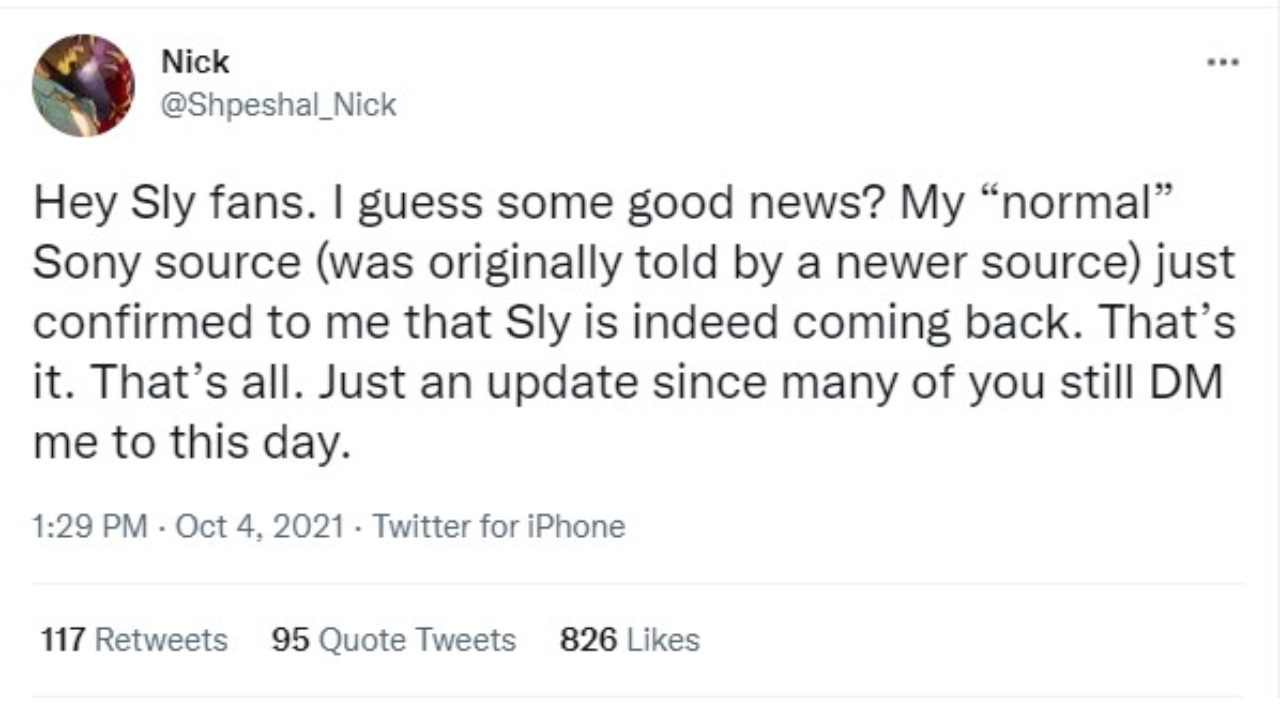Viewport: 1280px width, 720px height.
Task: View the 117 Retweets list
Action: (x=135, y=640)
